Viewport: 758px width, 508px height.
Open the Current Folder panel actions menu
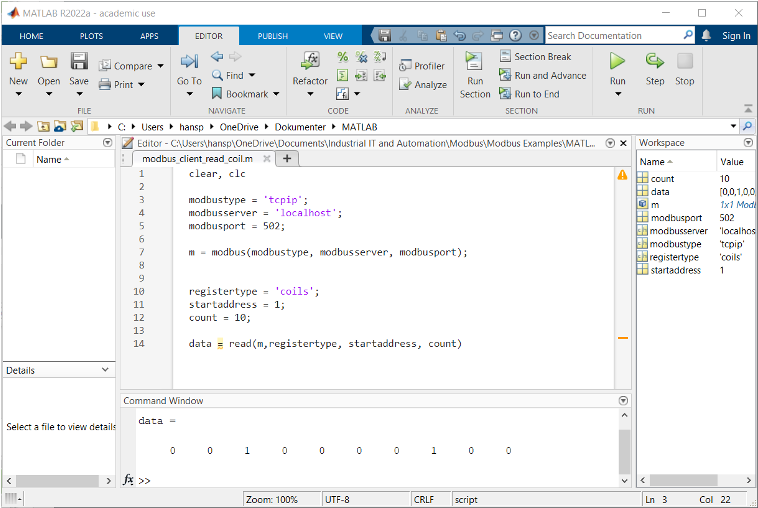[108, 143]
